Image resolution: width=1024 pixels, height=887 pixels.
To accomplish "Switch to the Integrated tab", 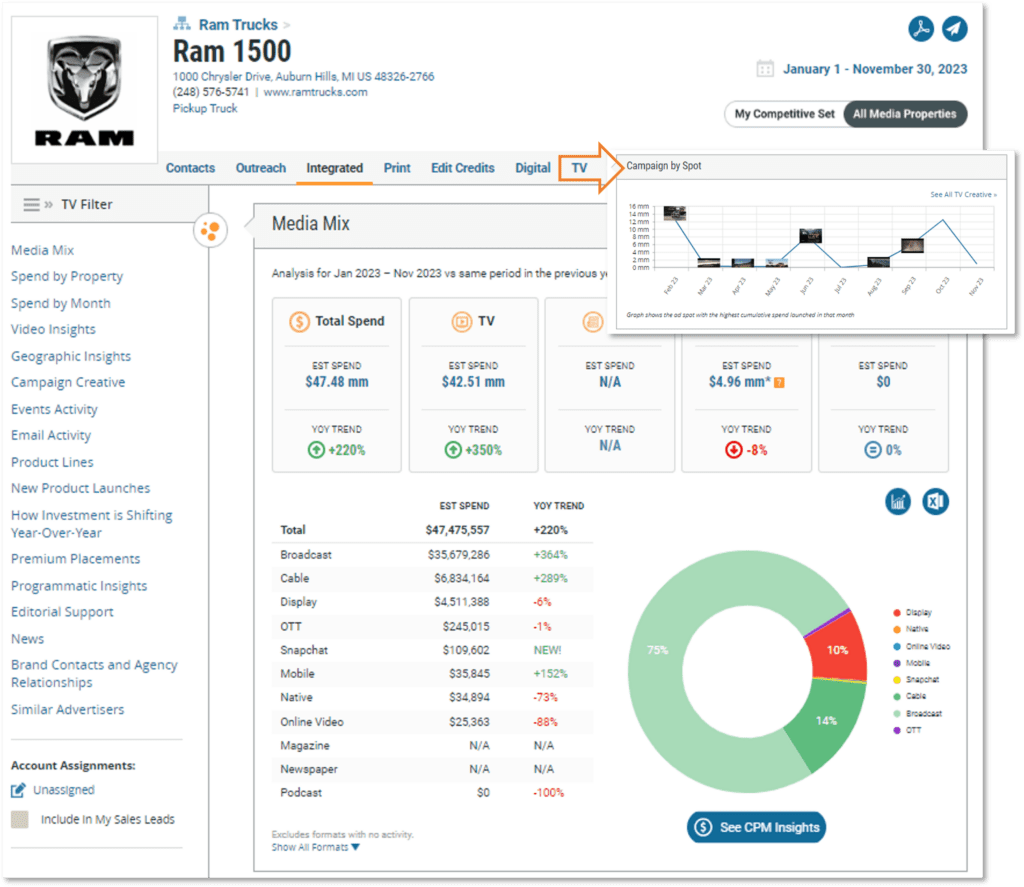I will click(x=334, y=168).
